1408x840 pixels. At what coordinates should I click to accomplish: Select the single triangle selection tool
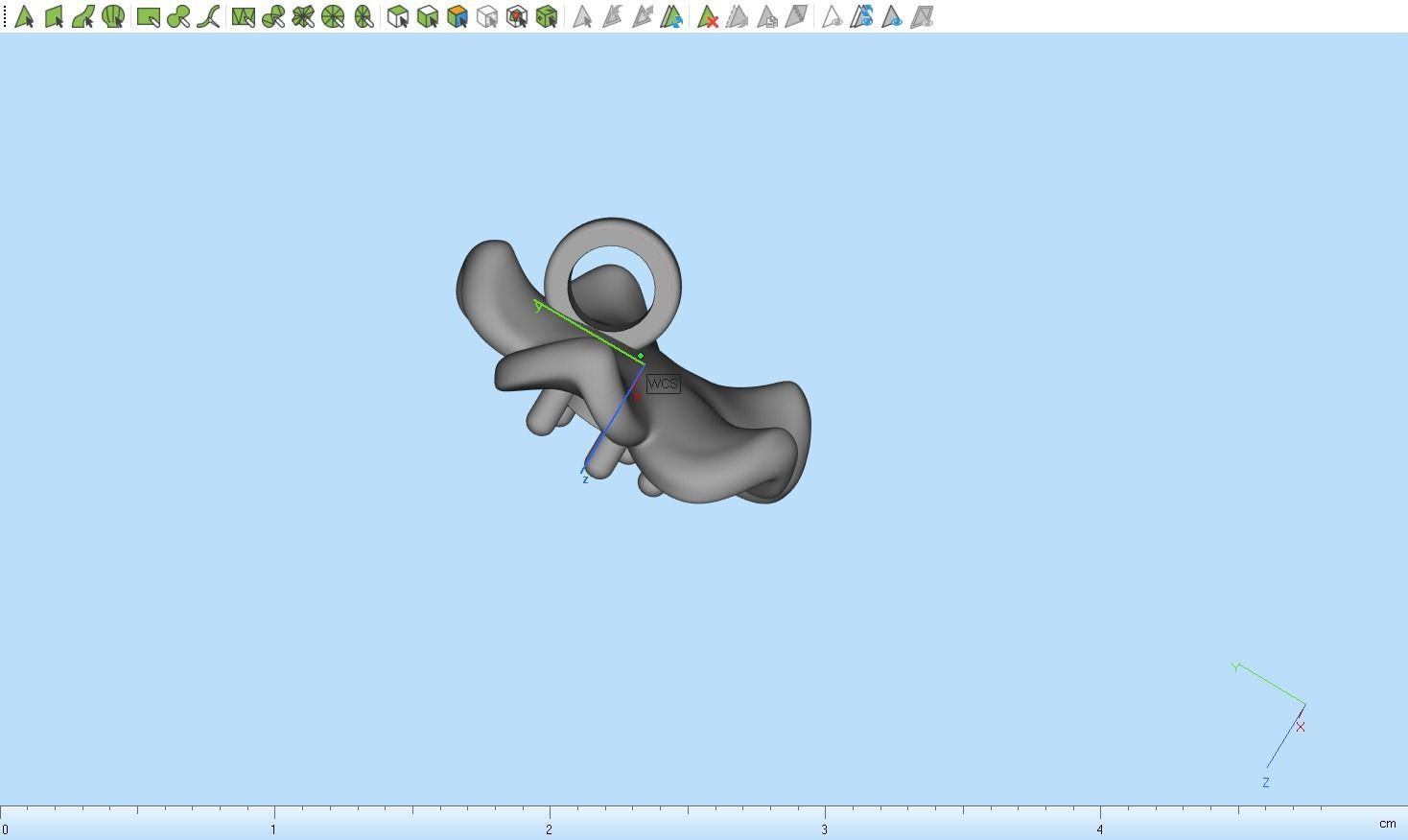pyautogui.click(x=24, y=16)
